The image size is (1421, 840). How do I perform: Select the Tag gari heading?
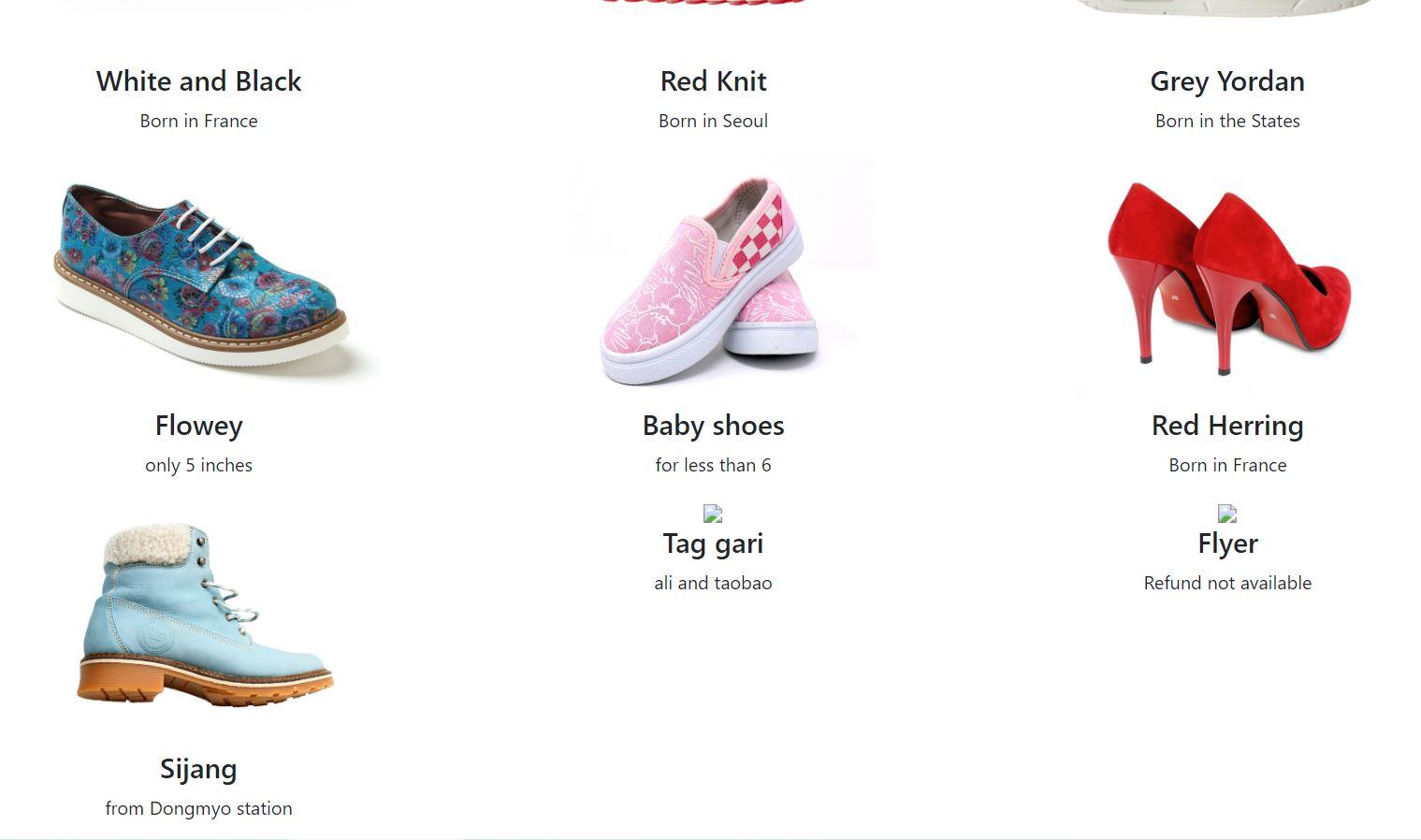(x=713, y=543)
